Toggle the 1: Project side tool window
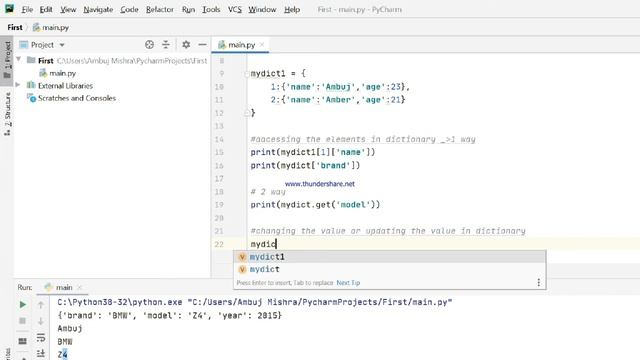Screen dimensions: 640x360 [7, 60]
